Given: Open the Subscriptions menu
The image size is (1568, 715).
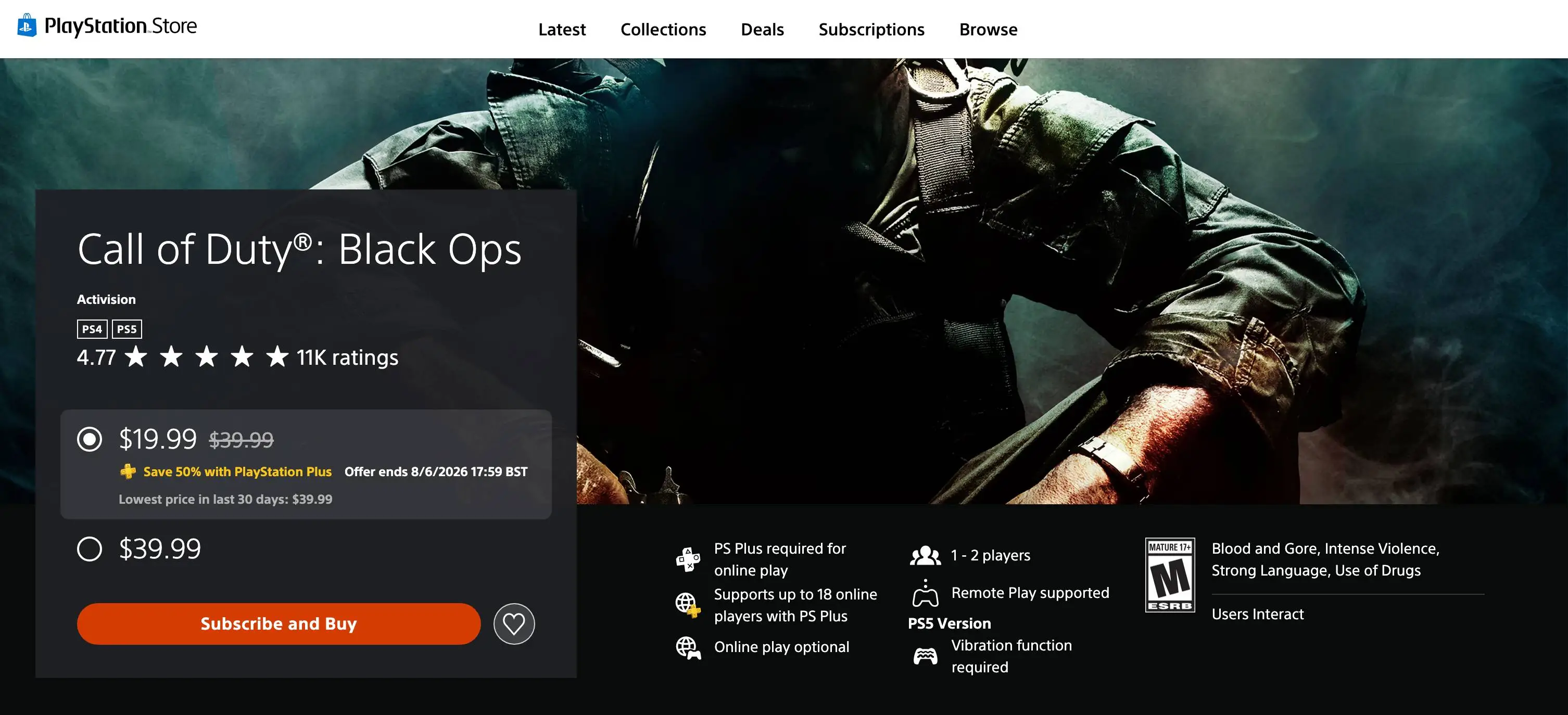Looking at the screenshot, I should click(x=871, y=29).
